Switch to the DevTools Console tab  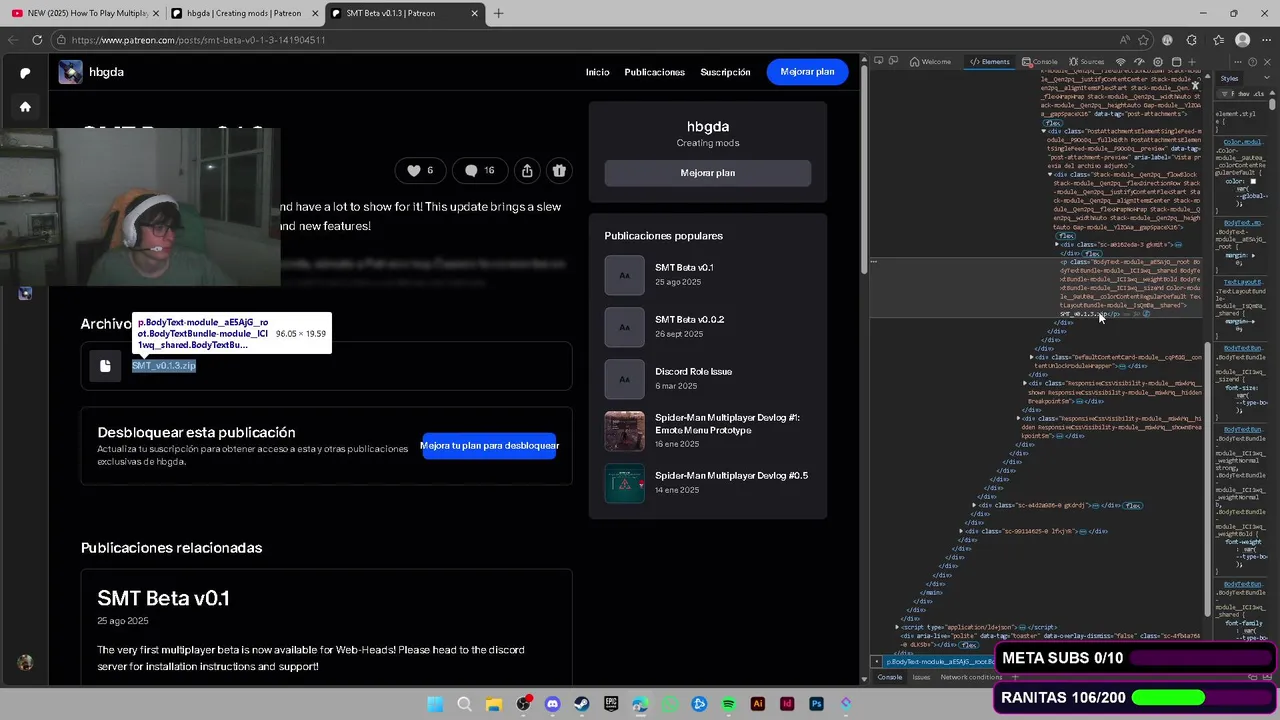pos(1040,62)
